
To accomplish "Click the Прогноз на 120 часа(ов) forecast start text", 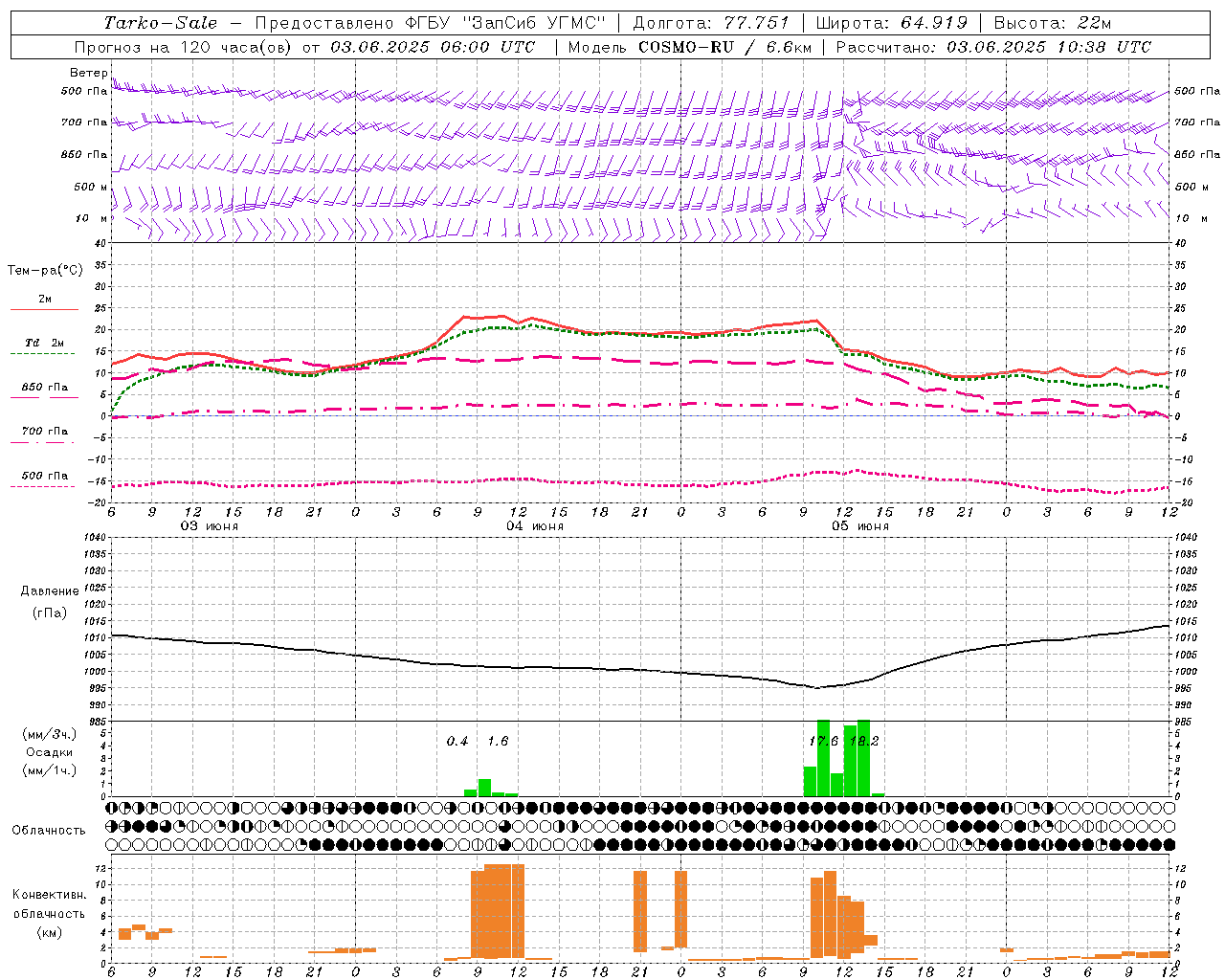I will pyautogui.click(x=303, y=47).
